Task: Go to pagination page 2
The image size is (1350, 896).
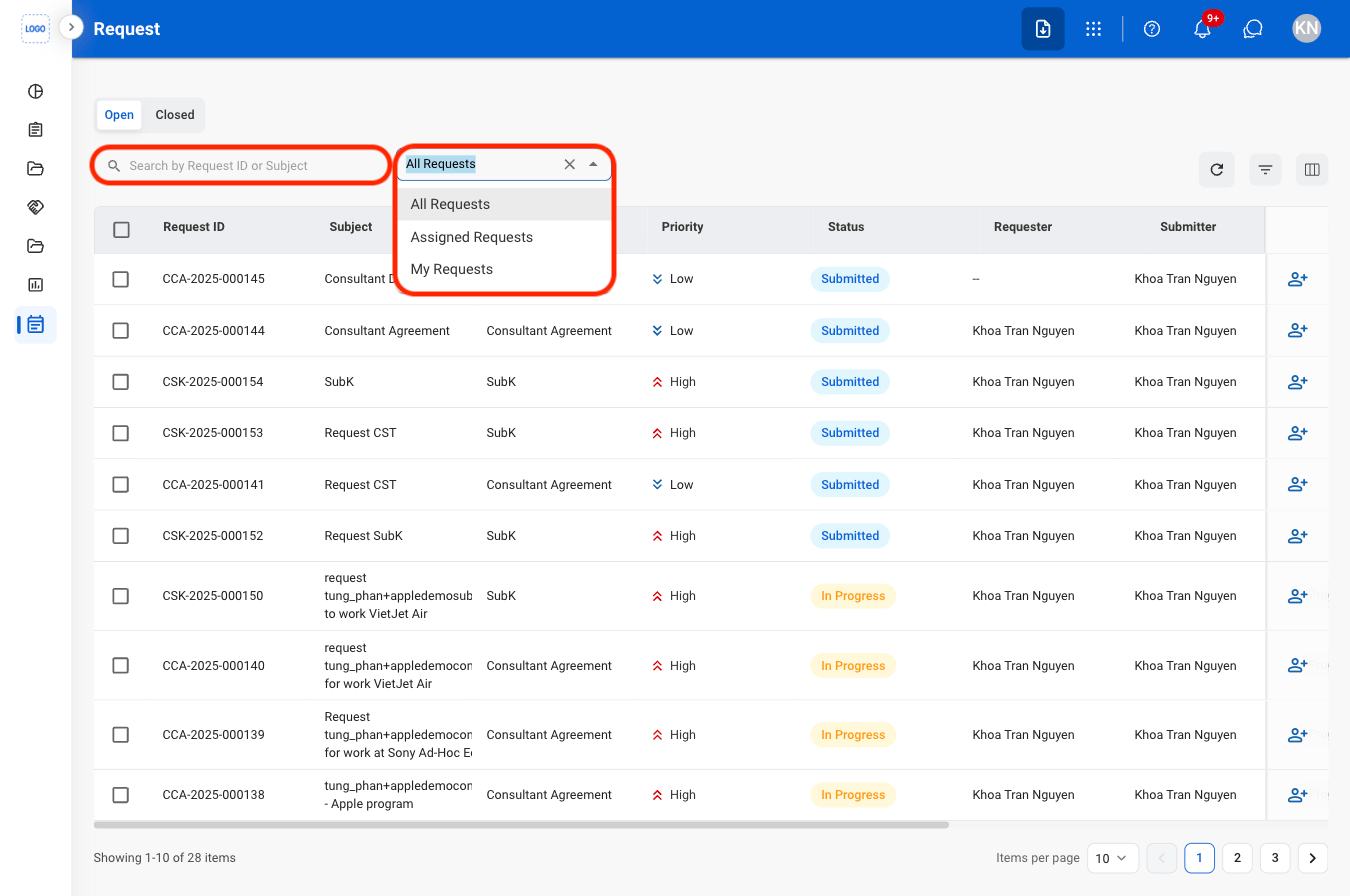Action: point(1237,858)
